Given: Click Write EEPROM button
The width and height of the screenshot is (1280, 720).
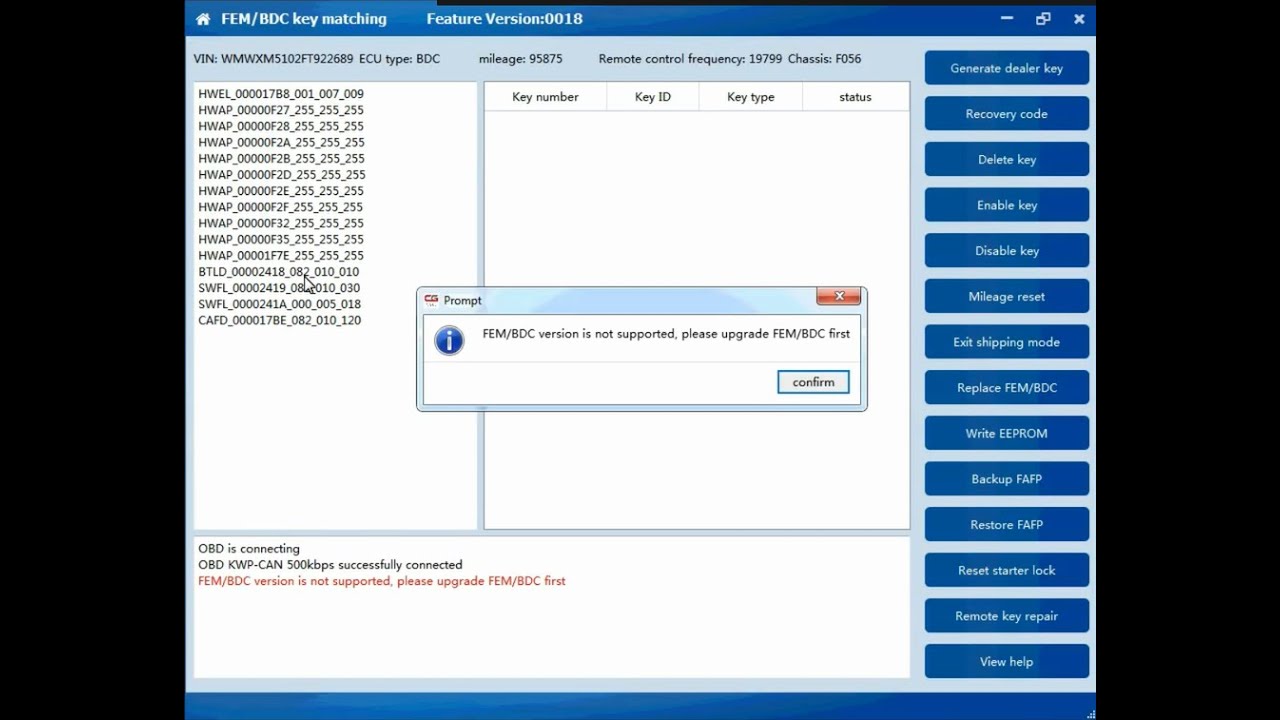Looking at the screenshot, I should coord(1006,434).
